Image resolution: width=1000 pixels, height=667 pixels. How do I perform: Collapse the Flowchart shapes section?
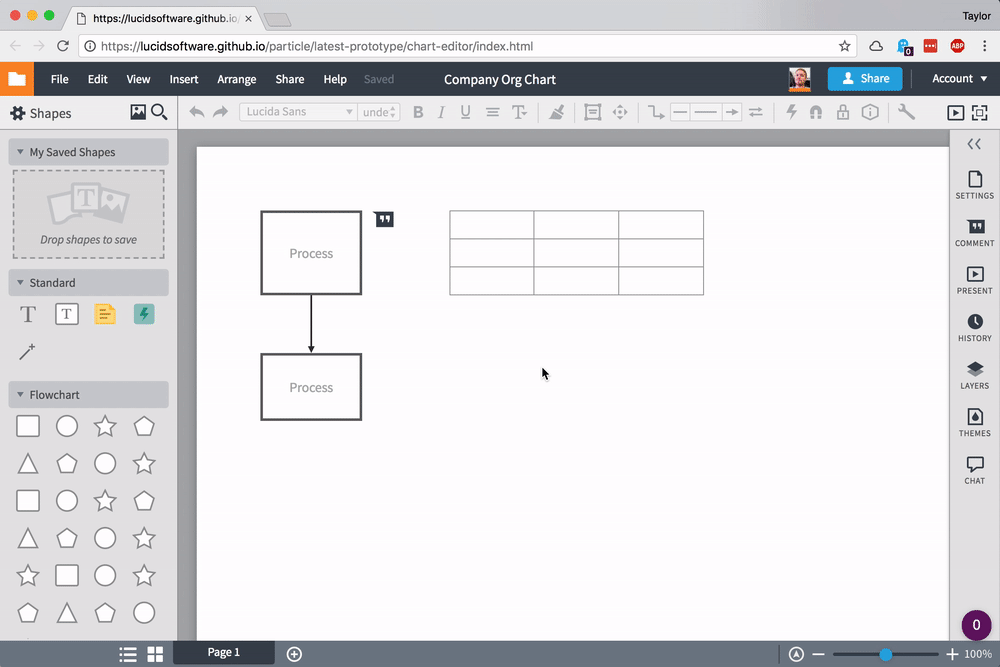click(20, 395)
